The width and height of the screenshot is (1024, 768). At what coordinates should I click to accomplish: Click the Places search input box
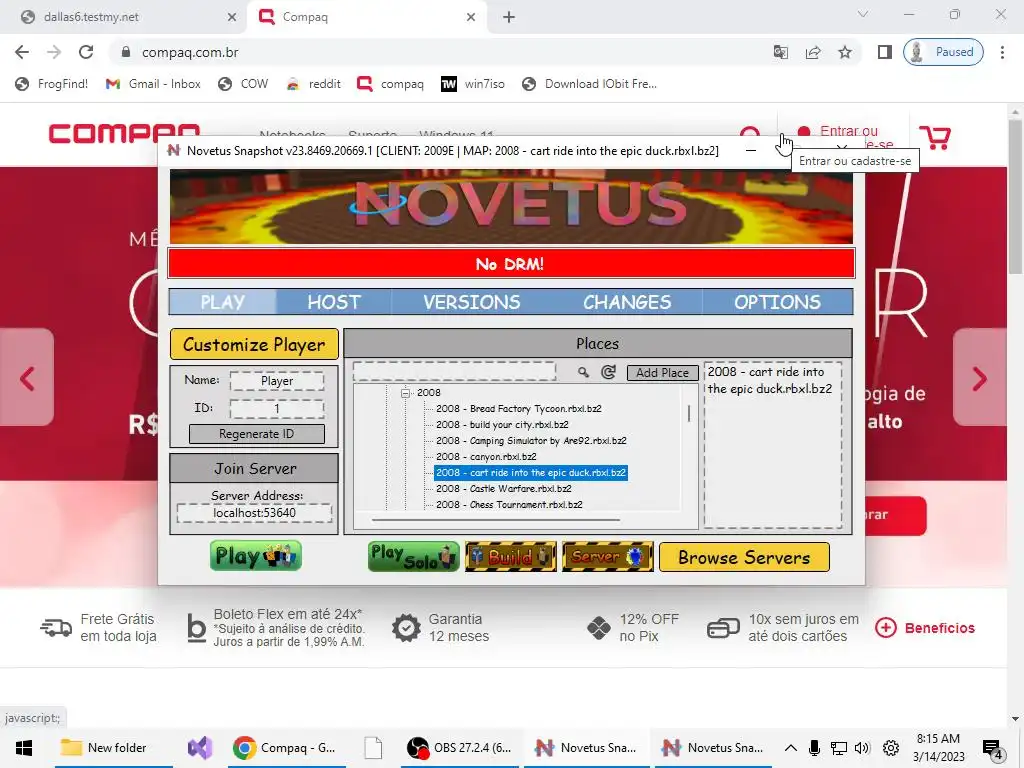(454, 372)
